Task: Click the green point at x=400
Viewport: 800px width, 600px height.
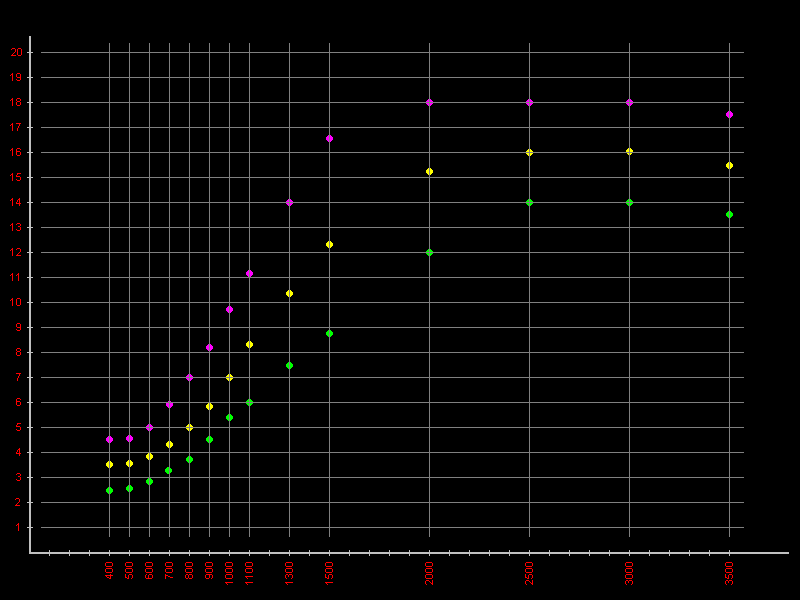Action: pos(109,490)
